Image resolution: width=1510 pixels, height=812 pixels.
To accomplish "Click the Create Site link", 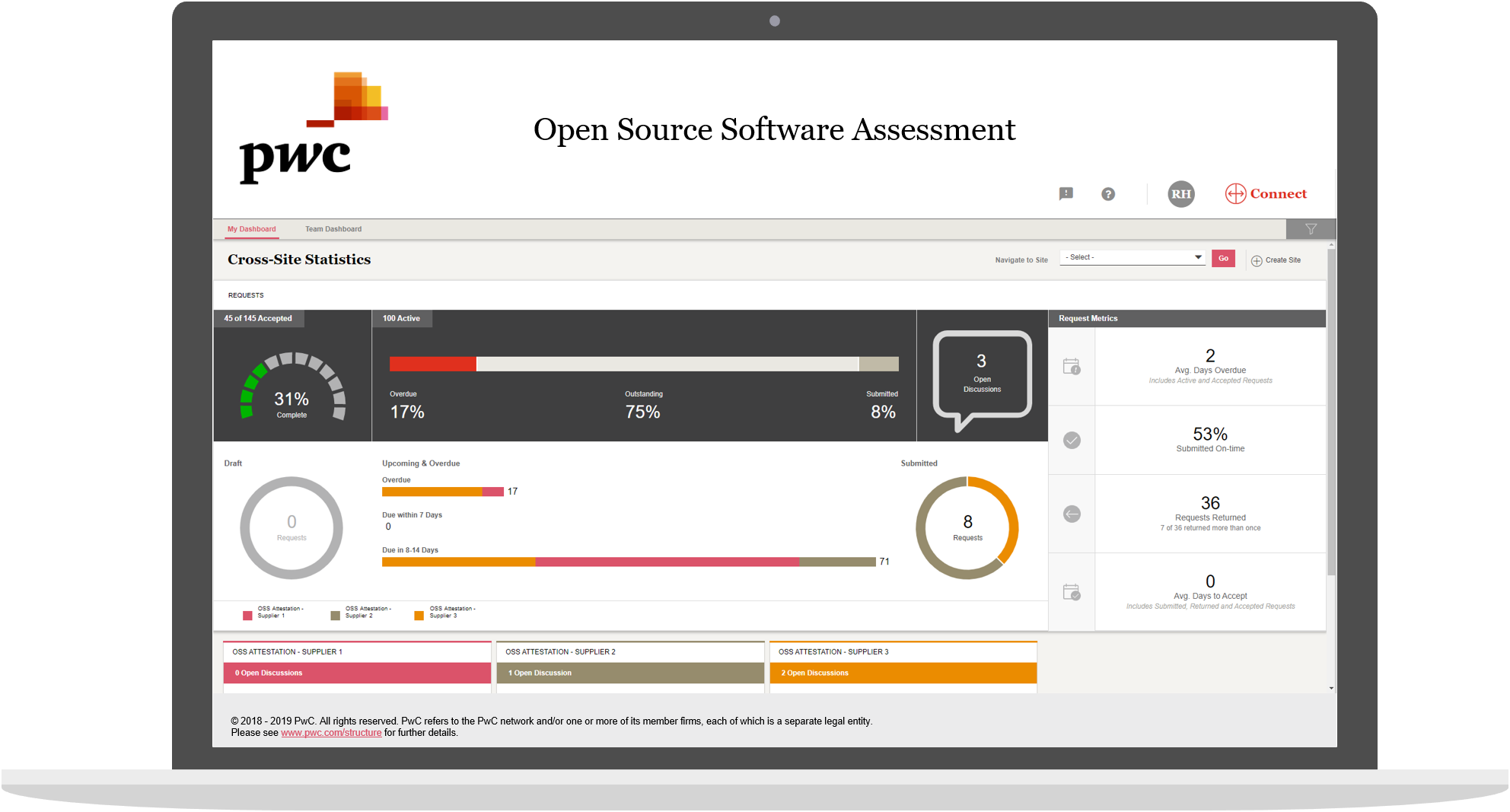I will pyautogui.click(x=1282, y=260).
